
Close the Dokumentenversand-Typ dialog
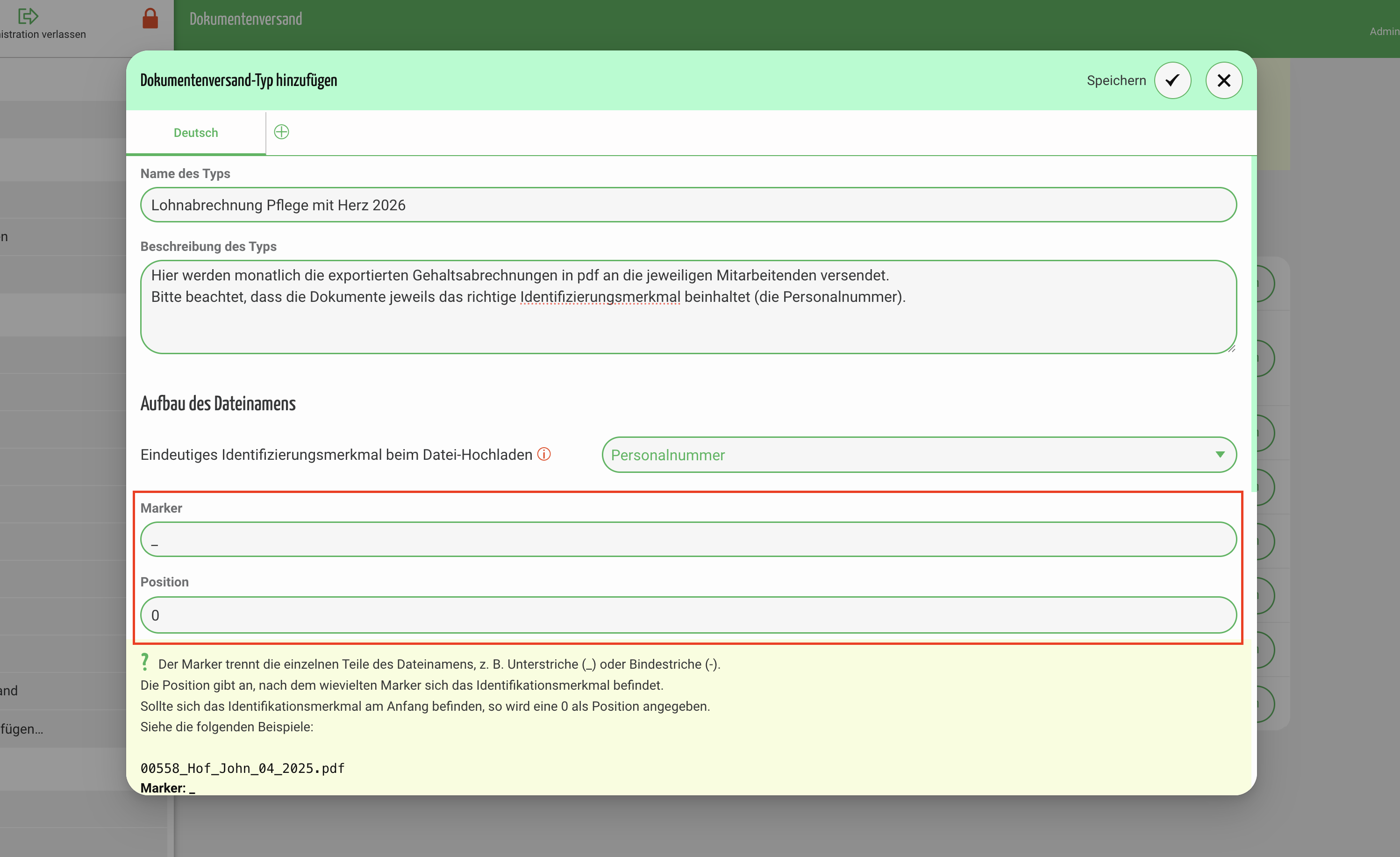pos(1223,80)
